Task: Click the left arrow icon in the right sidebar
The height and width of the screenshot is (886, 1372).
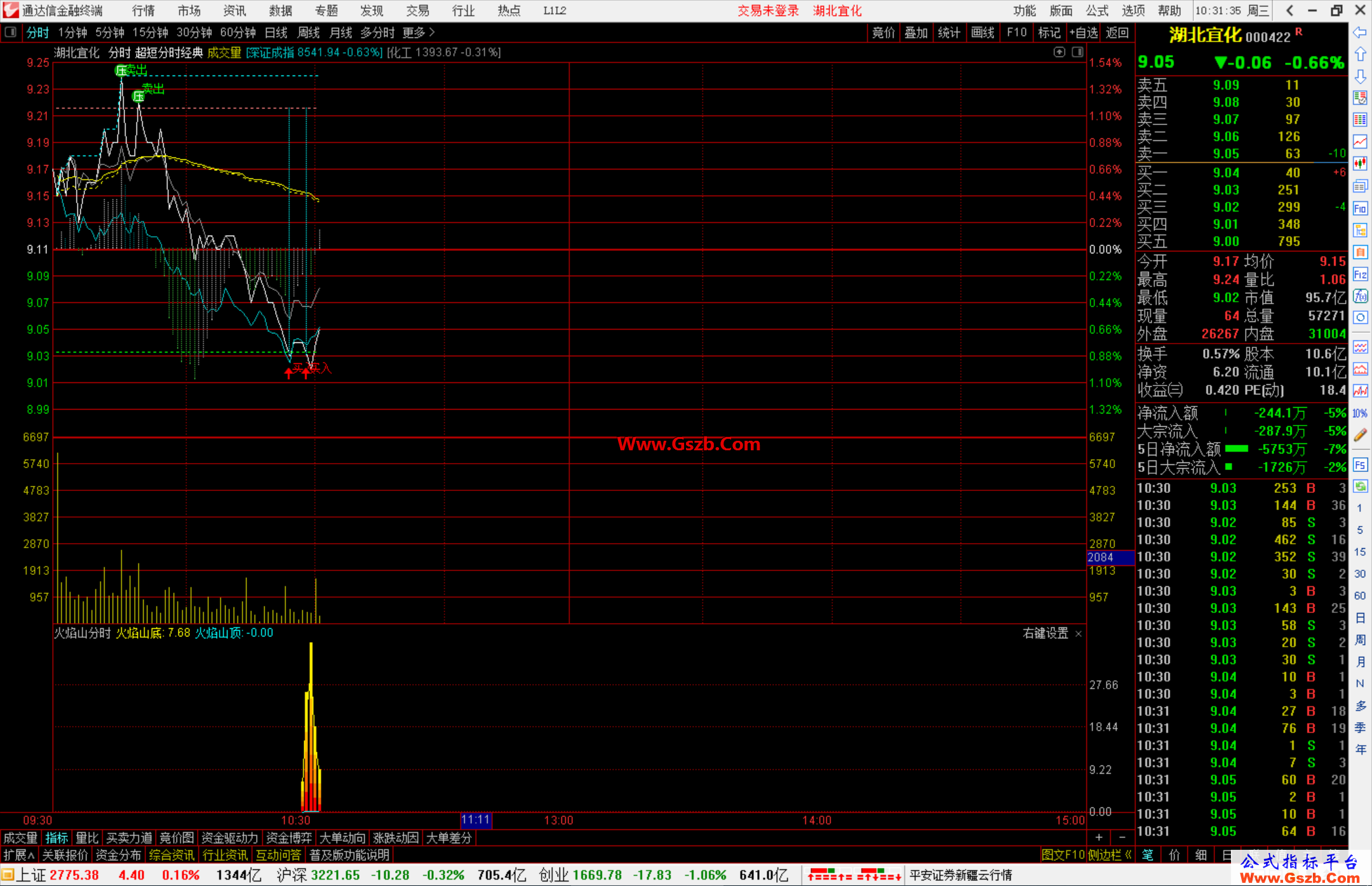Action: pyautogui.click(x=1360, y=32)
